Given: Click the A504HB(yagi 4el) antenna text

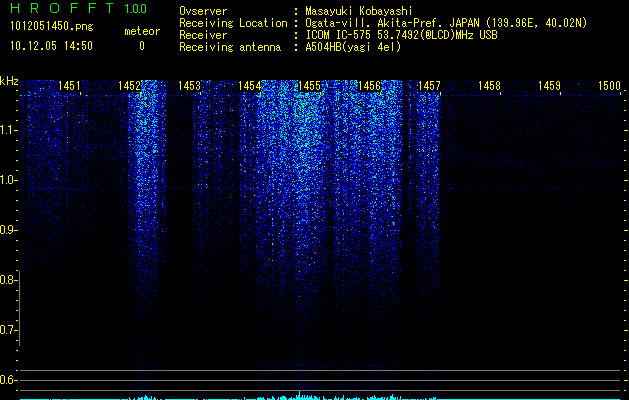Looking at the screenshot, I should (x=353, y=47).
